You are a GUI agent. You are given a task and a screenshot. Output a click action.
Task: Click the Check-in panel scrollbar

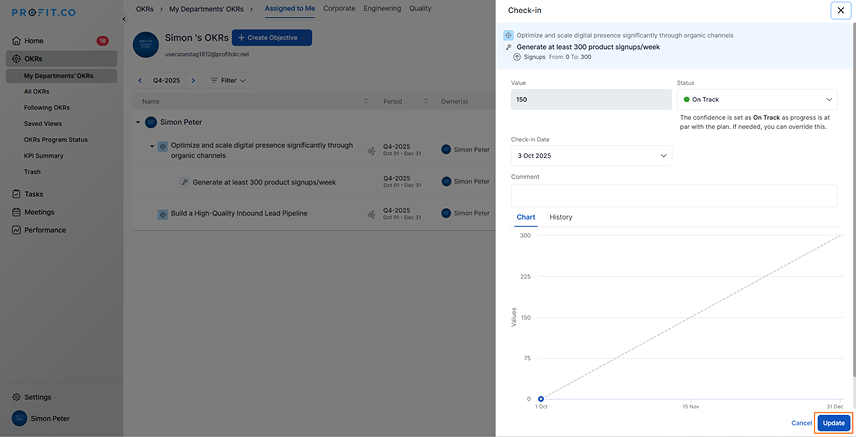[853, 199]
